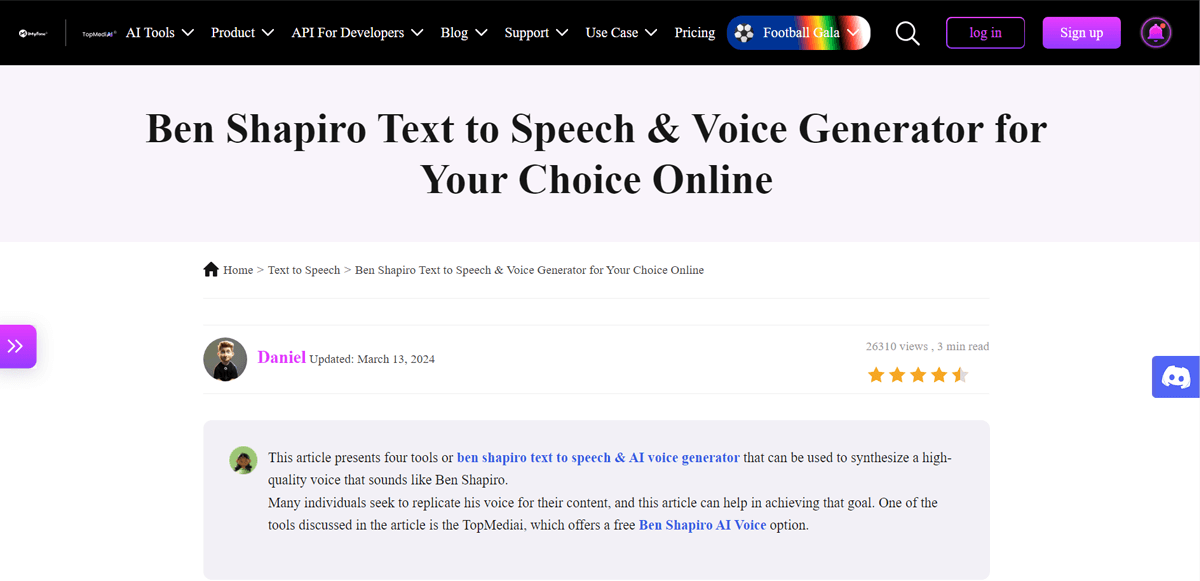
Task: Expand the purple side panel arrows
Action: point(17,346)
